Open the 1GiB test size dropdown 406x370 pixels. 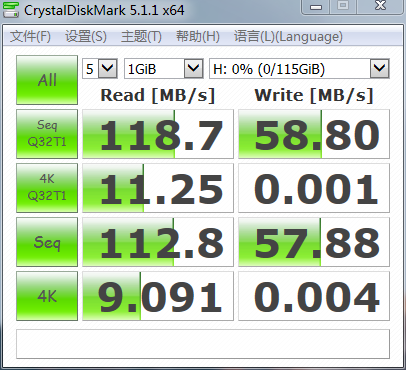click(164, 69)
